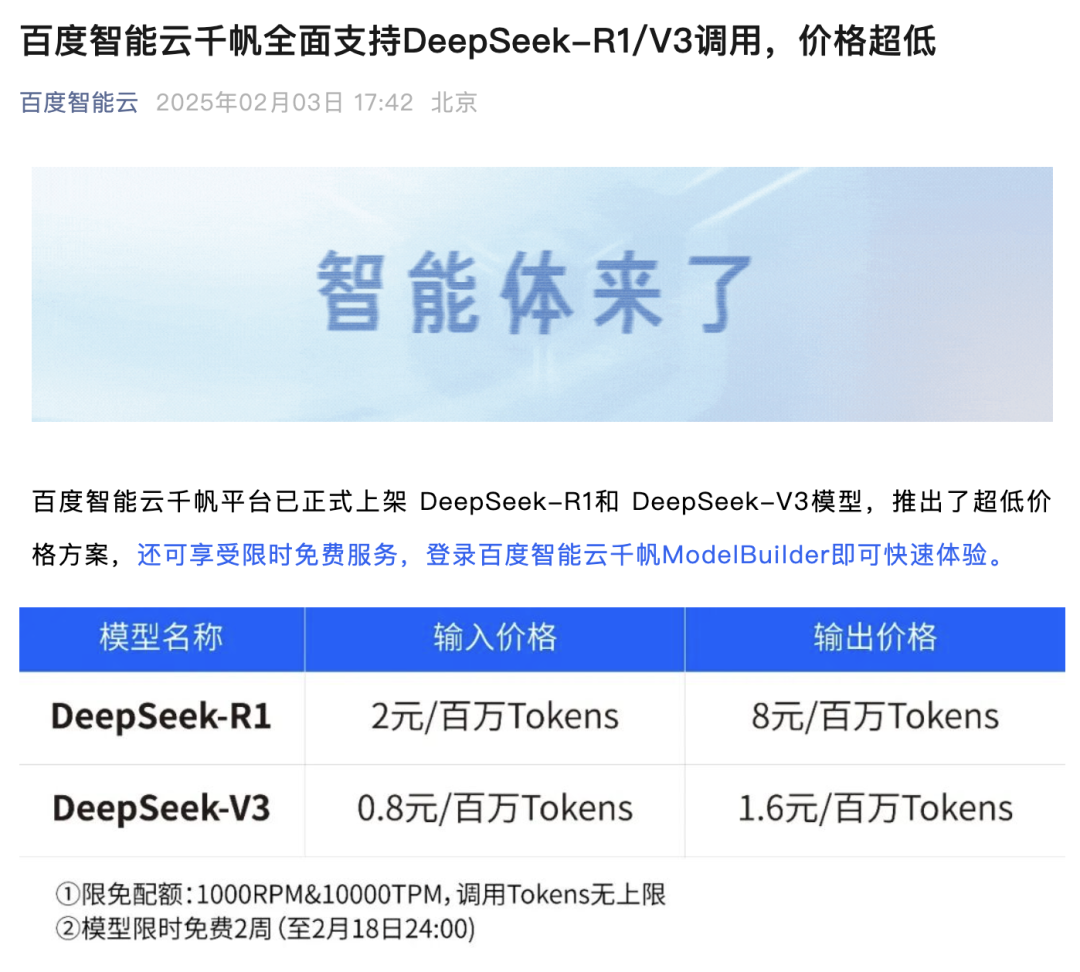Click the 2元/百万Tokens input price cell
The image size is (1080, 972).
495,717
